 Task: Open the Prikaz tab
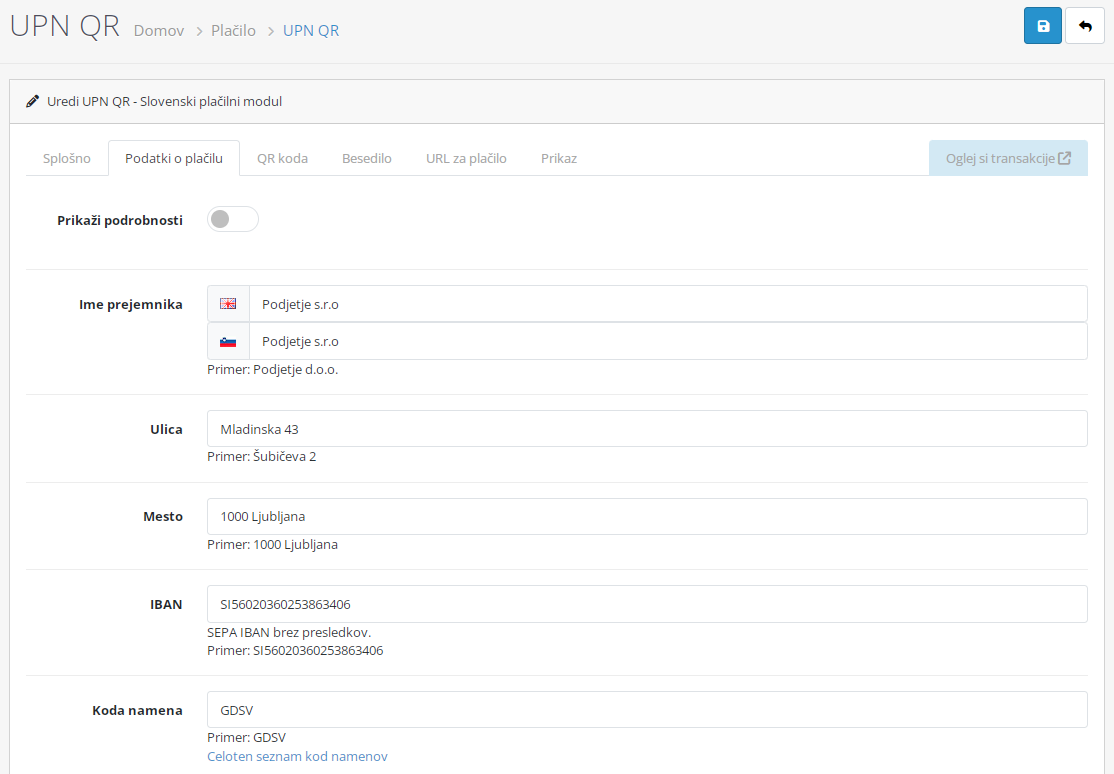559,158
